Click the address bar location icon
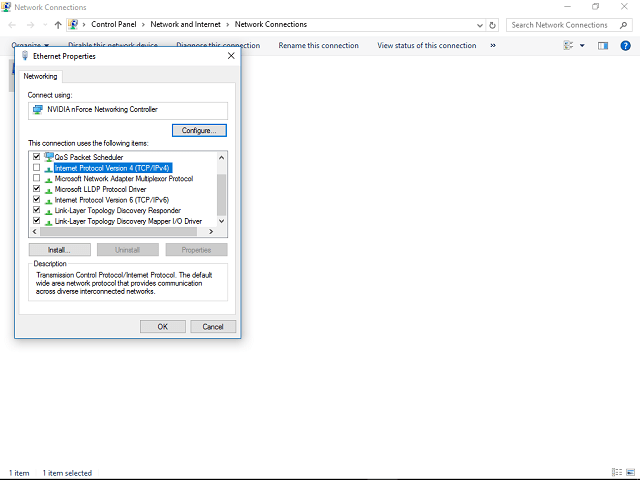The height and width of the screenshot is (480, 640). pos(73,24)
